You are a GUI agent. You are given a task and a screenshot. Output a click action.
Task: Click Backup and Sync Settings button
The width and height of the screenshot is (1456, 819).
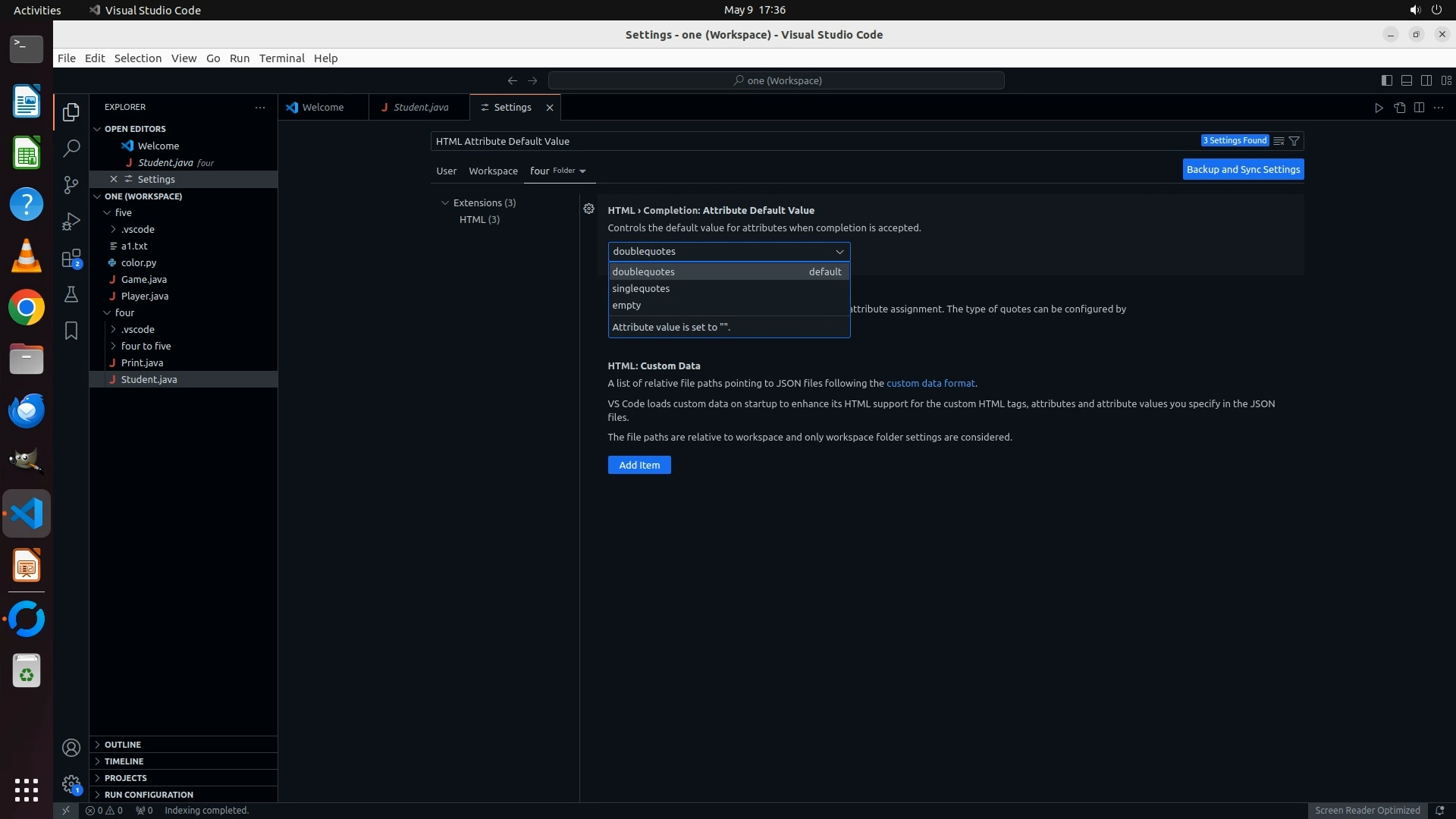[x=1243, y=169]
